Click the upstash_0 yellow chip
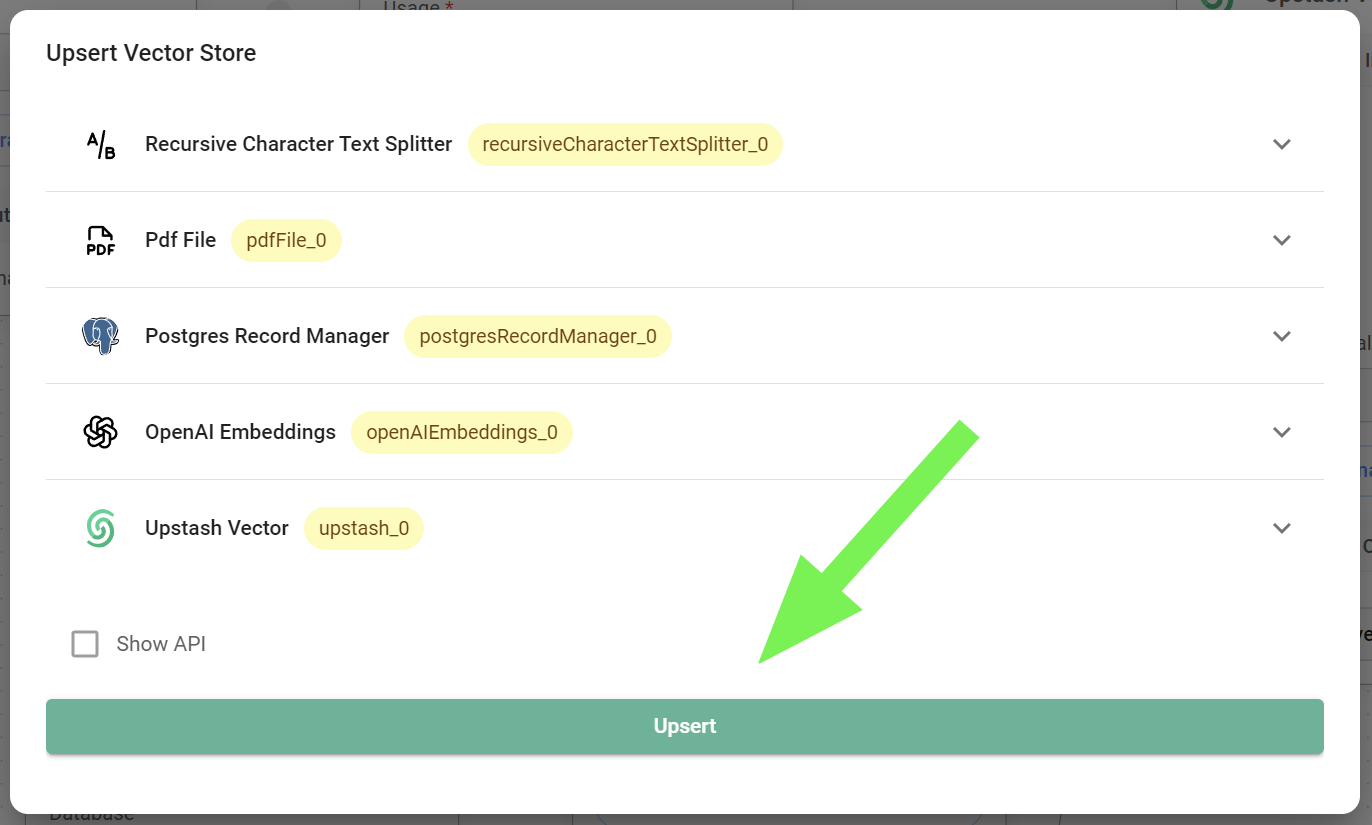The width and height of the screenshot is (1372, 825). click(x=364, y=529)
